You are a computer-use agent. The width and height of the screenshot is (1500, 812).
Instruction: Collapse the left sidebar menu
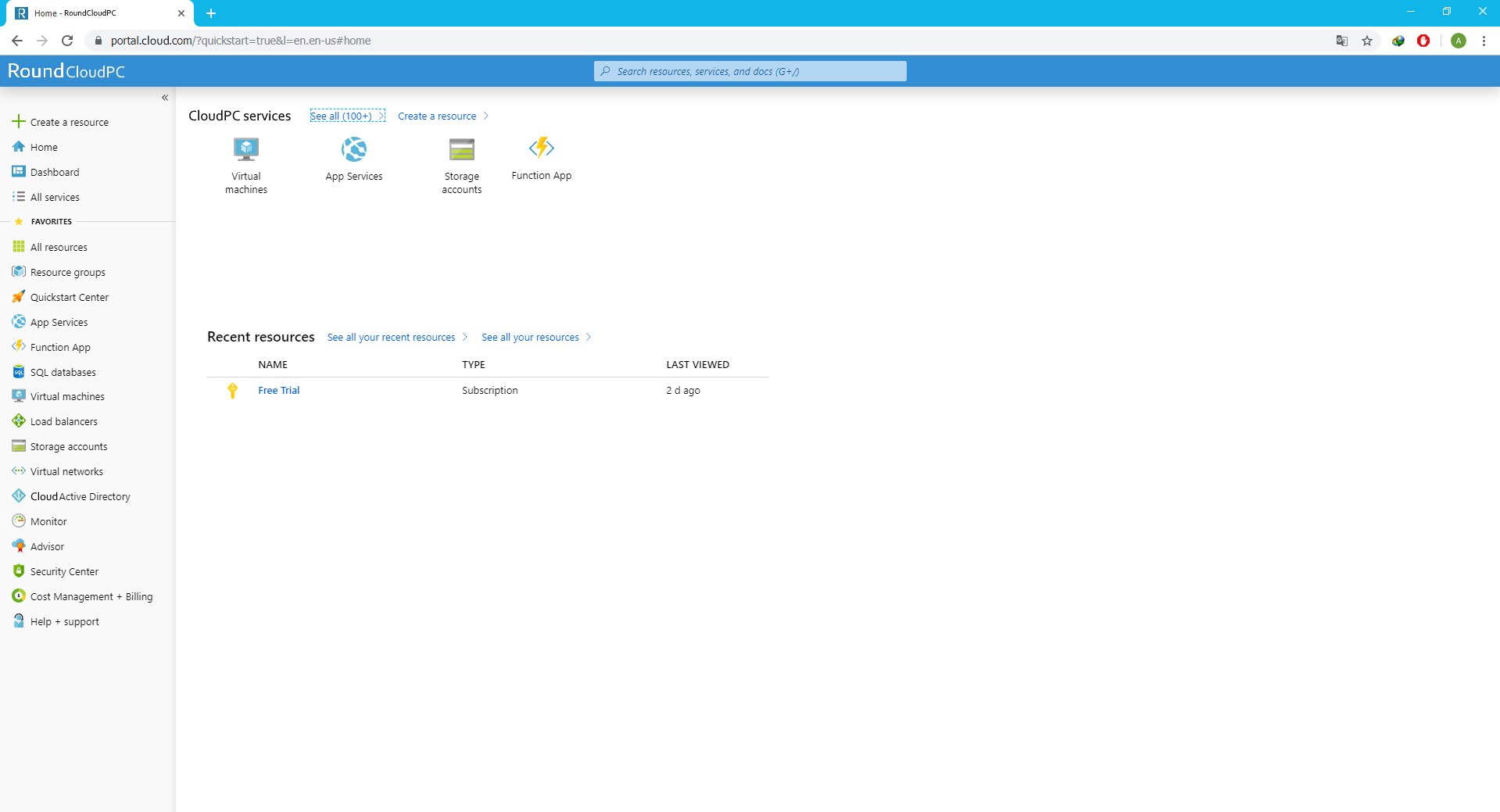165,98
